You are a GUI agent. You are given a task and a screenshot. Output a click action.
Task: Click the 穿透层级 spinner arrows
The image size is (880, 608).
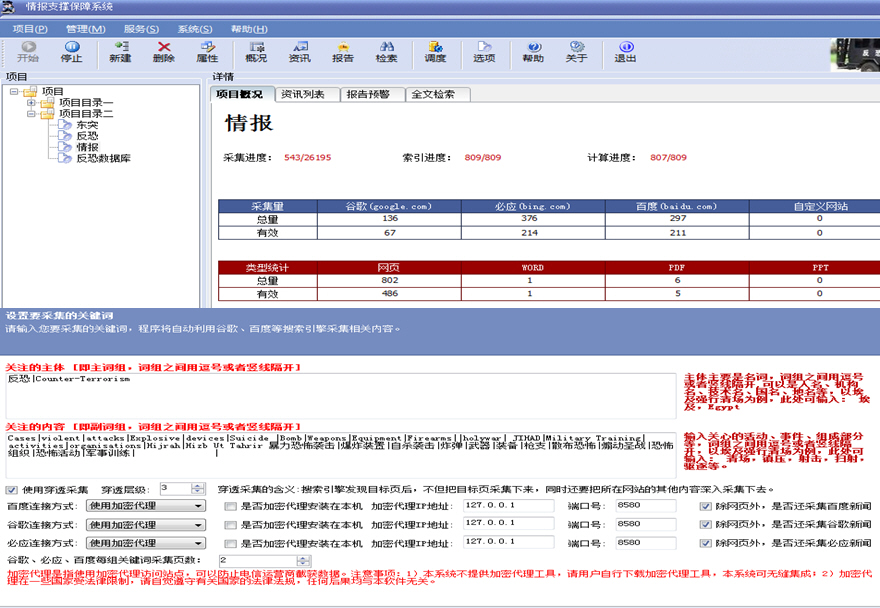coord(198,488)
